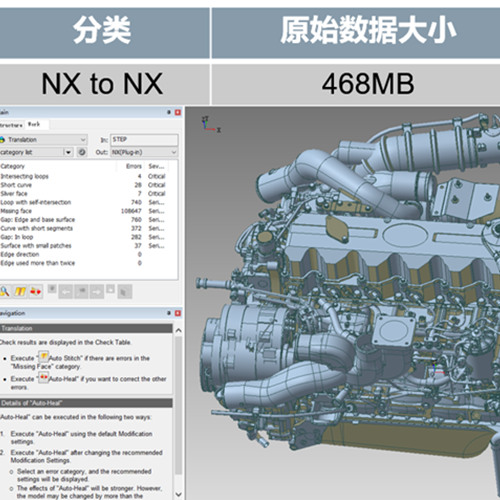Switch to the Structure tab
The width and height of the screenshot is (500, 500).
[11, 125]
